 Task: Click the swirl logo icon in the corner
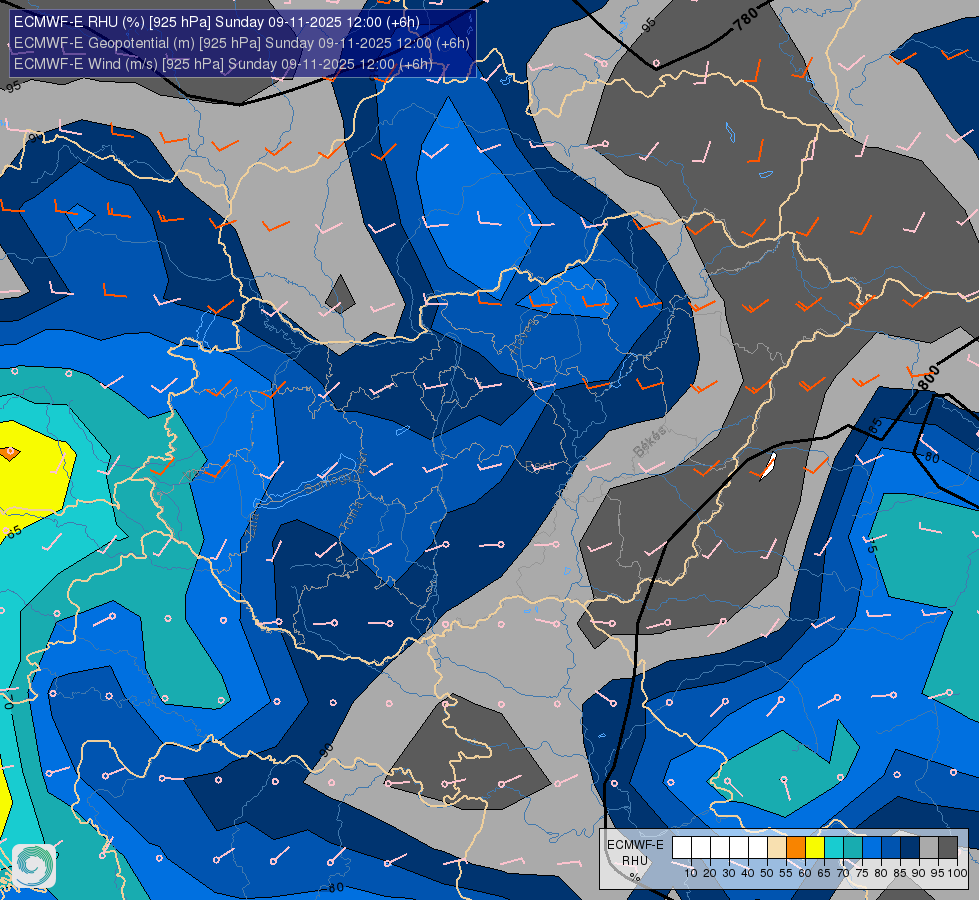(x=34, y=866)
